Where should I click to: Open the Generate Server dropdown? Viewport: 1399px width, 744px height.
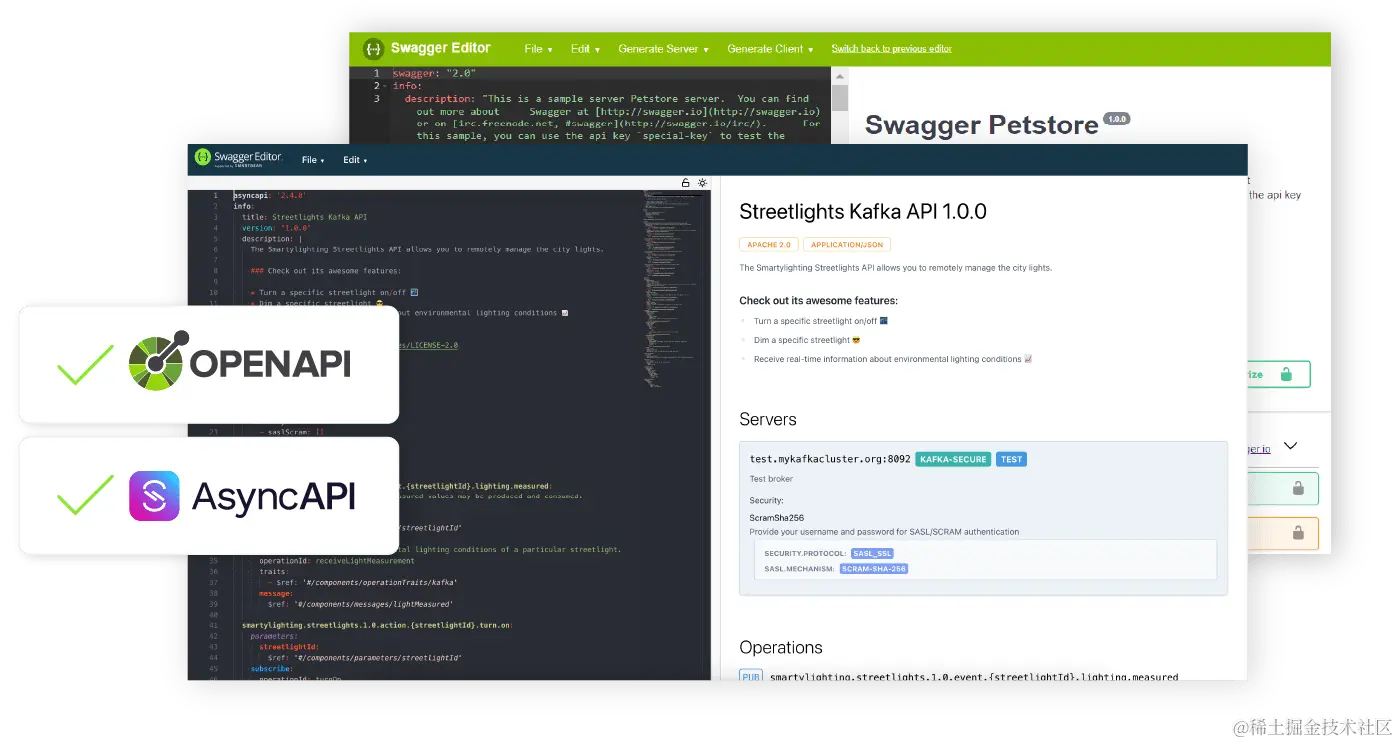[x=662, y=48]
